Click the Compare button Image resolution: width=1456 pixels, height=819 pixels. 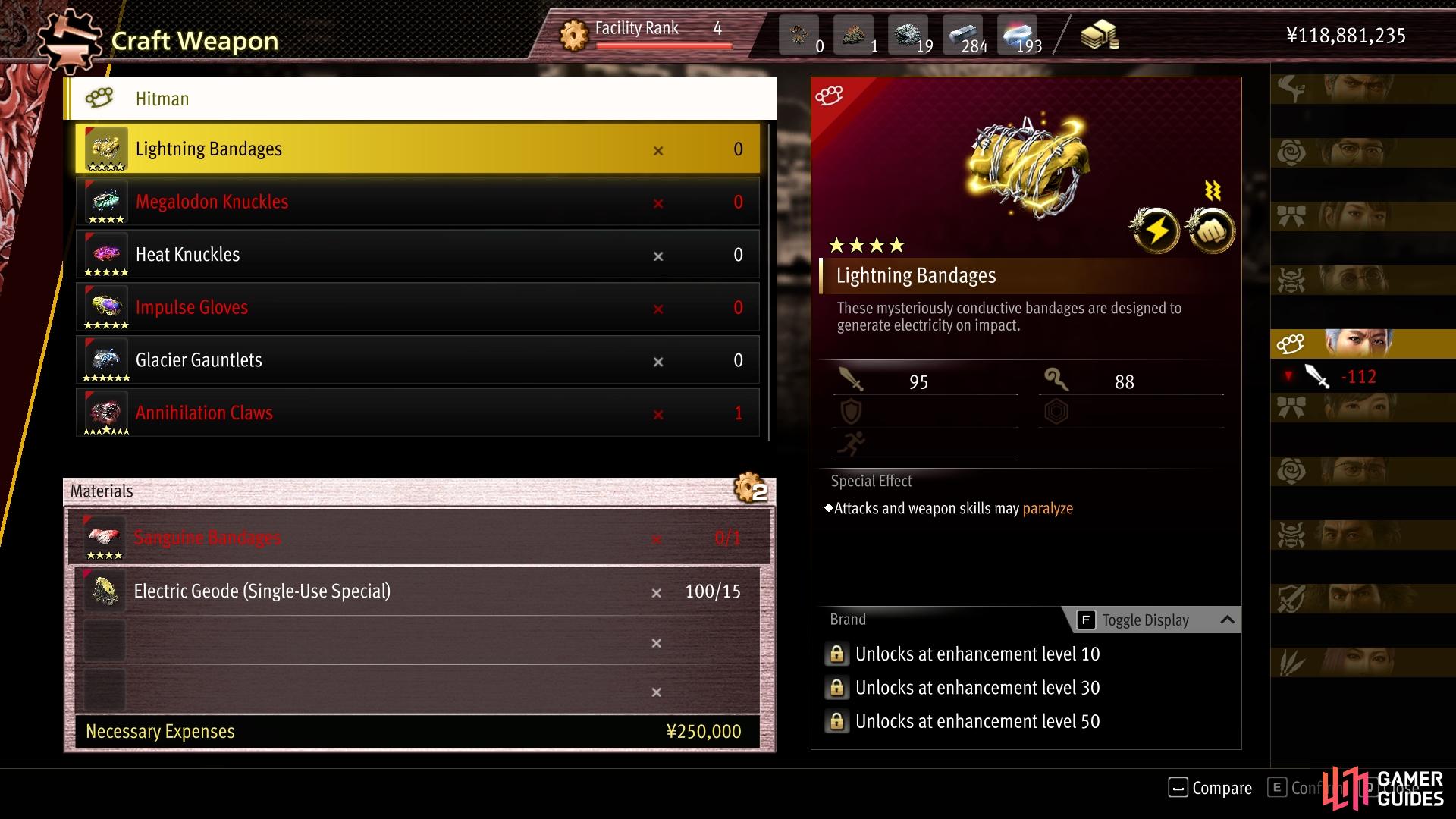1210,788
